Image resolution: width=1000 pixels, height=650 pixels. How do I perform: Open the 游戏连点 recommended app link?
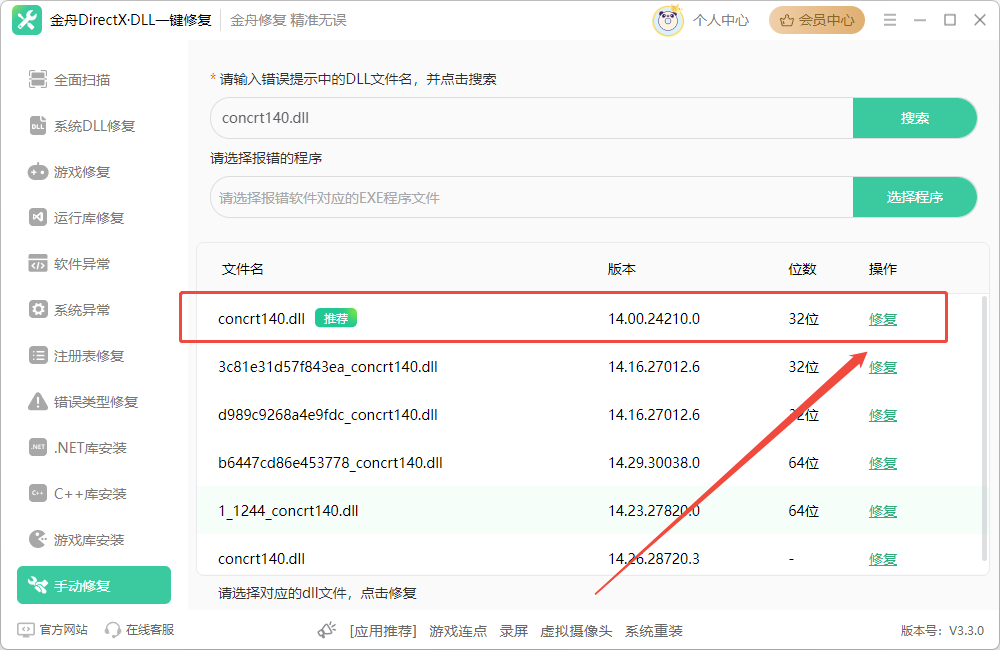point(458,631)
